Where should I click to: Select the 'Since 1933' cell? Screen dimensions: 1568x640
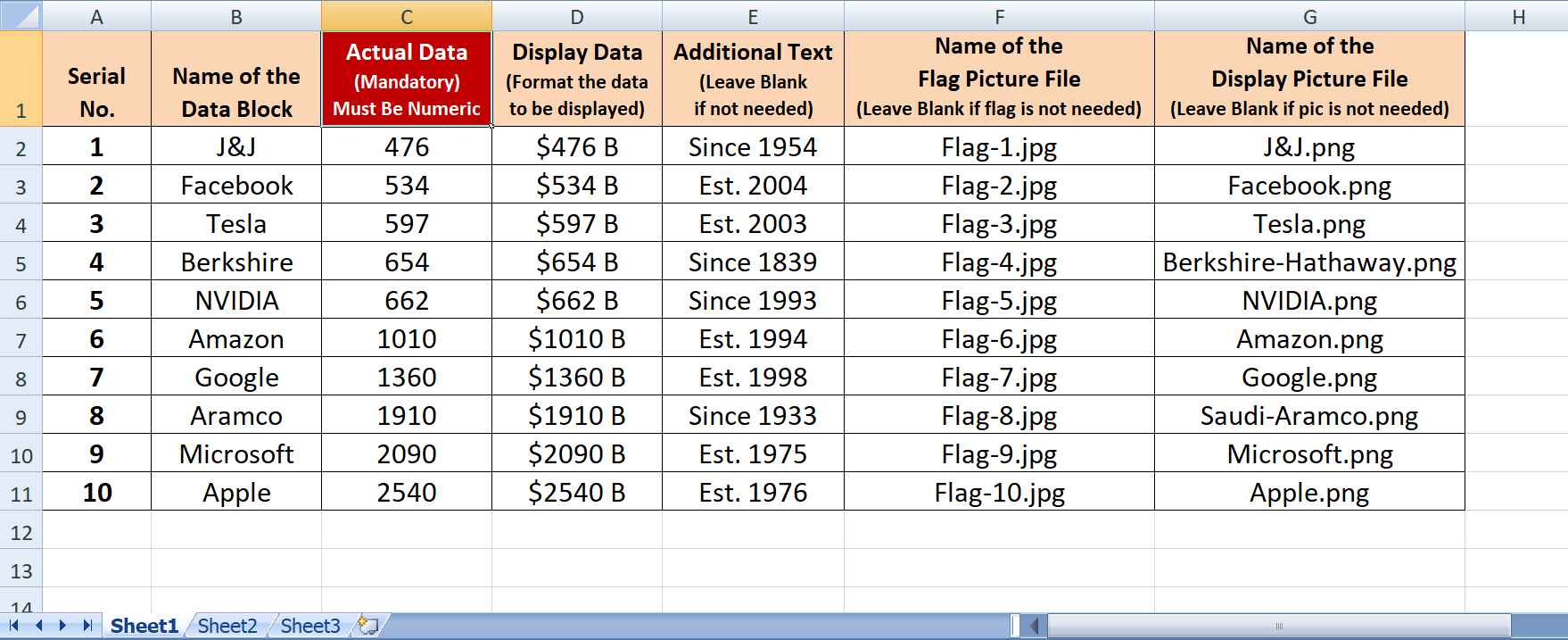(x=753, y=415)
